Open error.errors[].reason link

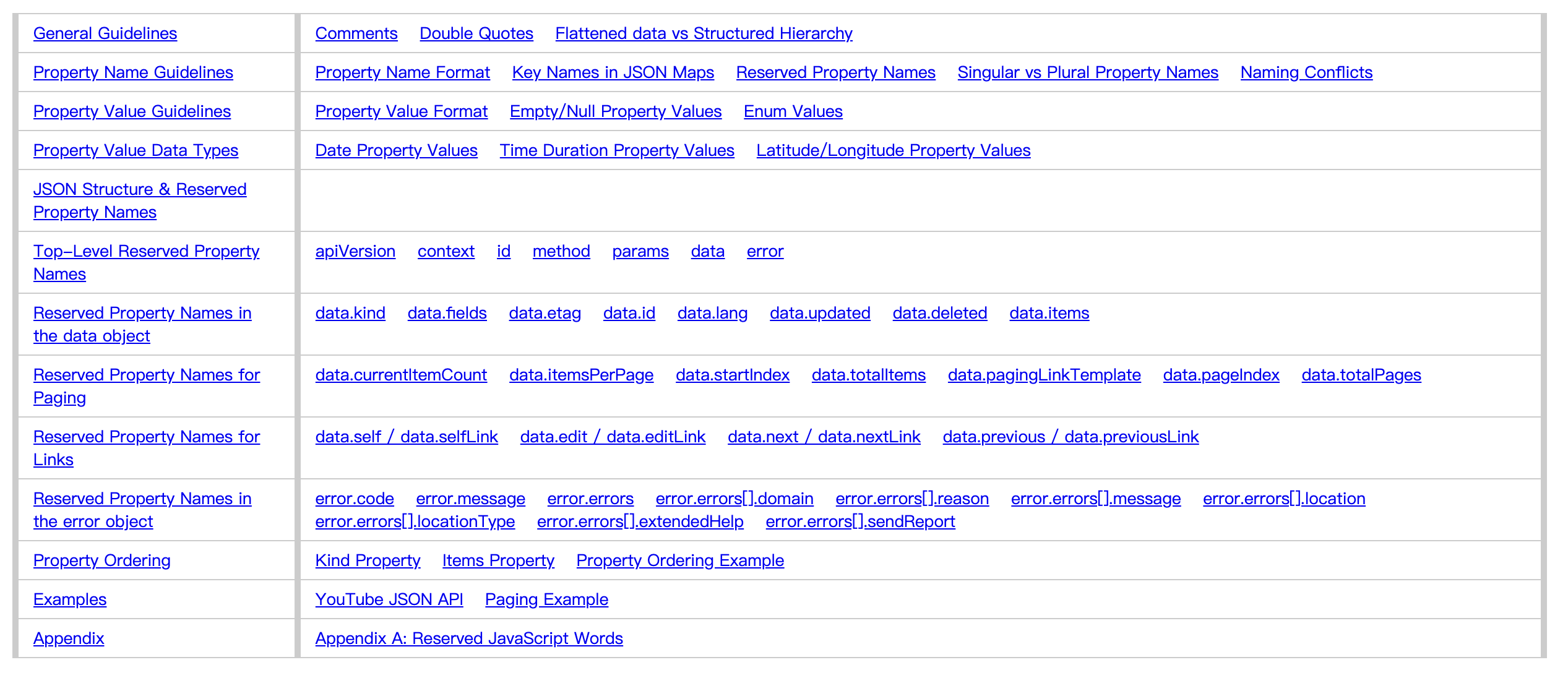click(x=911, y=499)
